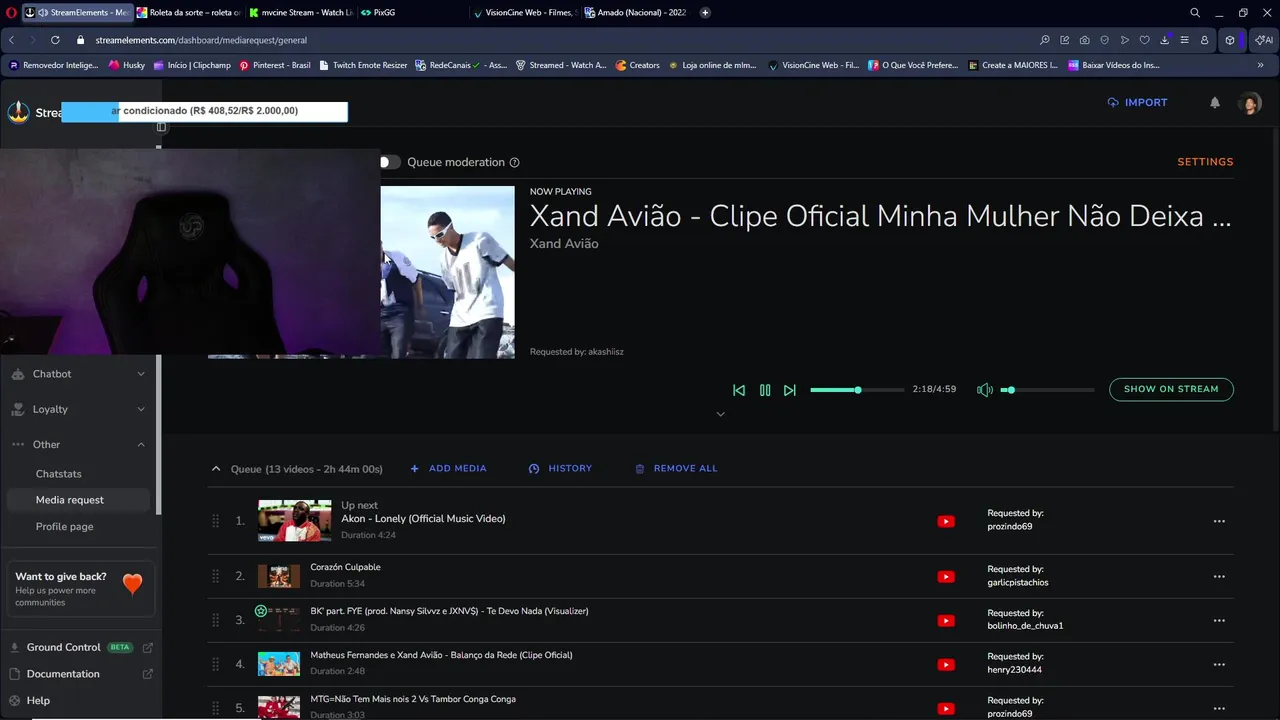Open options menu for Akon - Lonely
Viewport: 1280px width, 720px height.
(x=1219, y=521)
